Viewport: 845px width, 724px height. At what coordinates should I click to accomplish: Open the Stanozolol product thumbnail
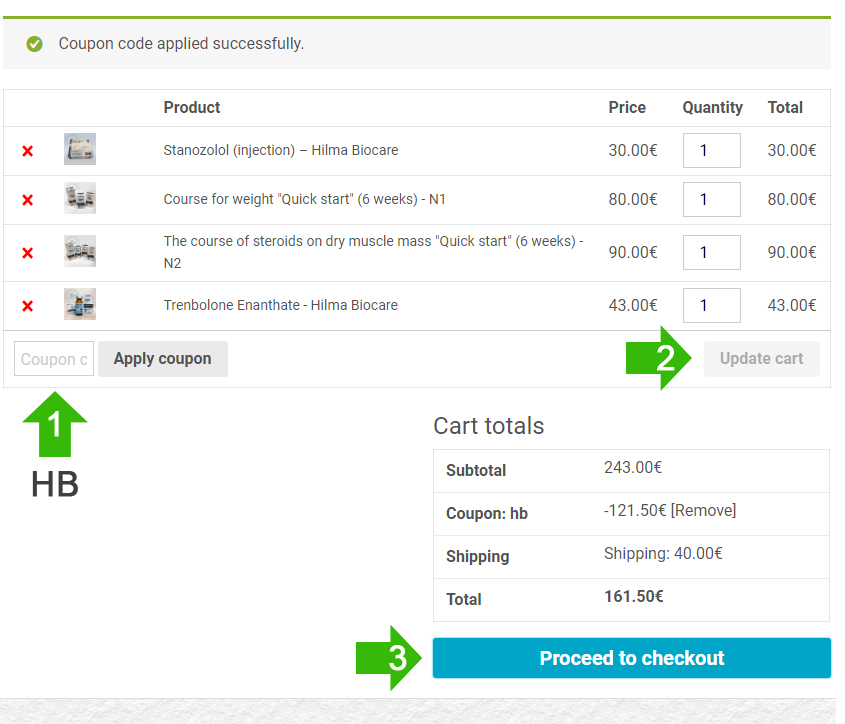pos(80,150)
